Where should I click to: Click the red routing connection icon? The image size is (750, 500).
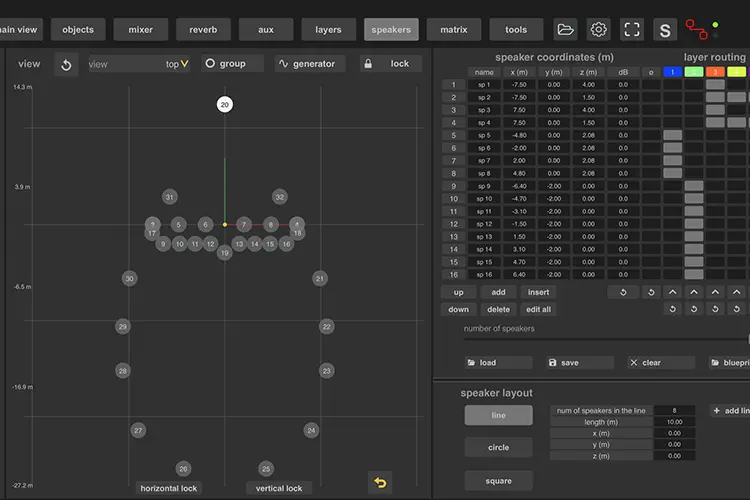696,30
